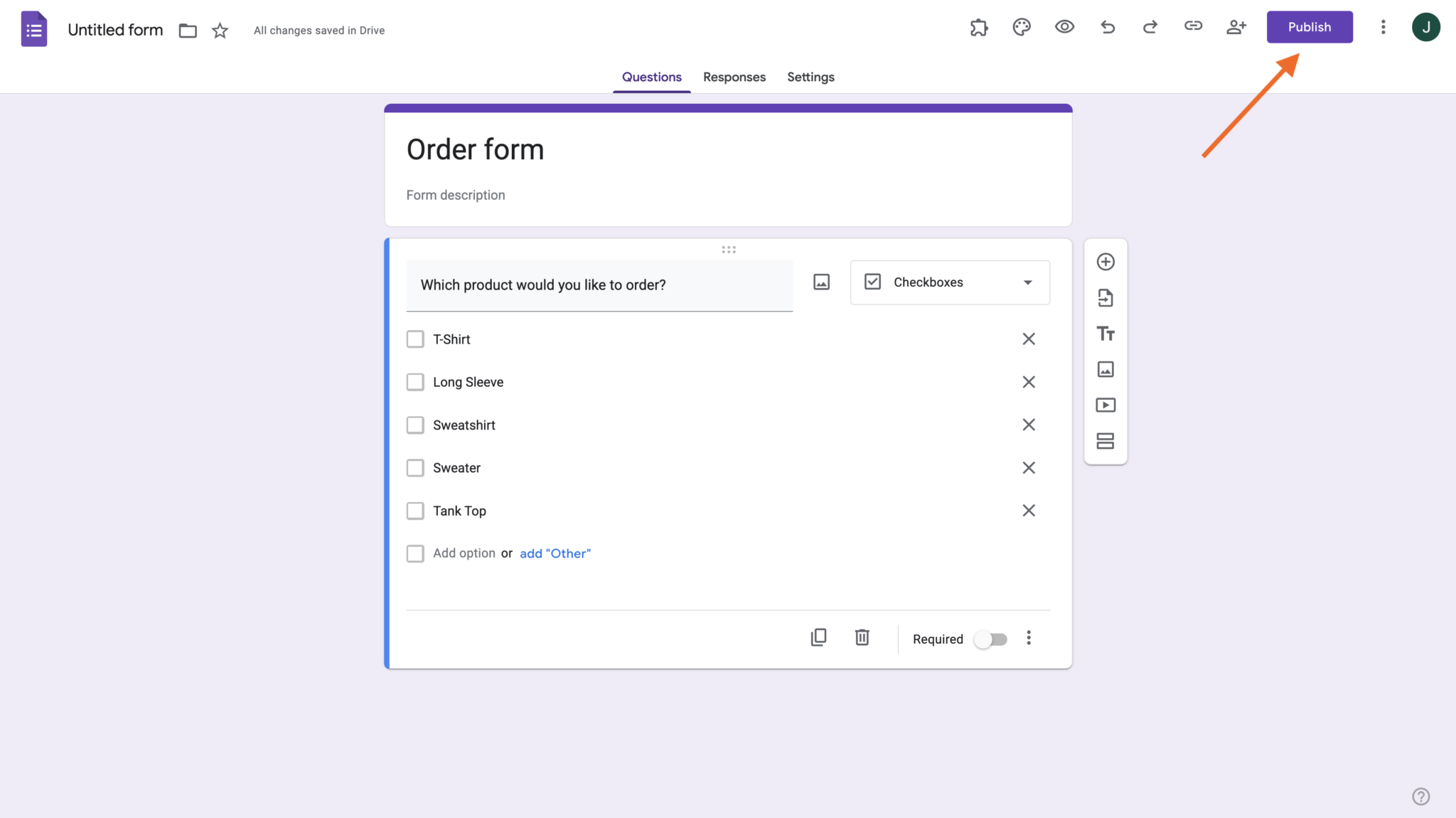Check the T-Shirt option checkbox
The image size is (1456, 818).
[x=415, y=339]
